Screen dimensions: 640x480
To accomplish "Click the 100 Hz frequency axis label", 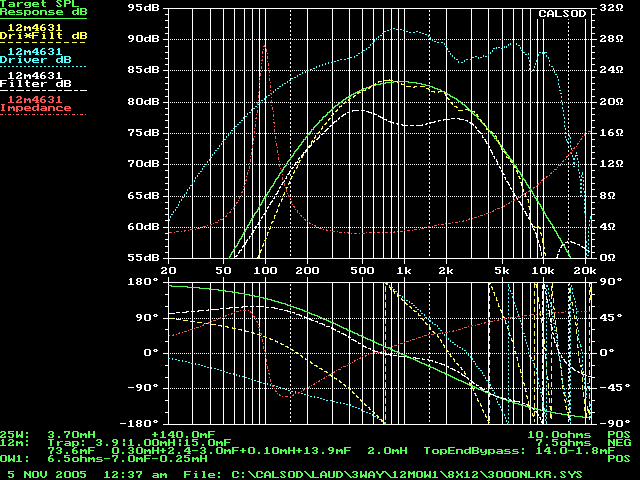I will coord(264,270).
